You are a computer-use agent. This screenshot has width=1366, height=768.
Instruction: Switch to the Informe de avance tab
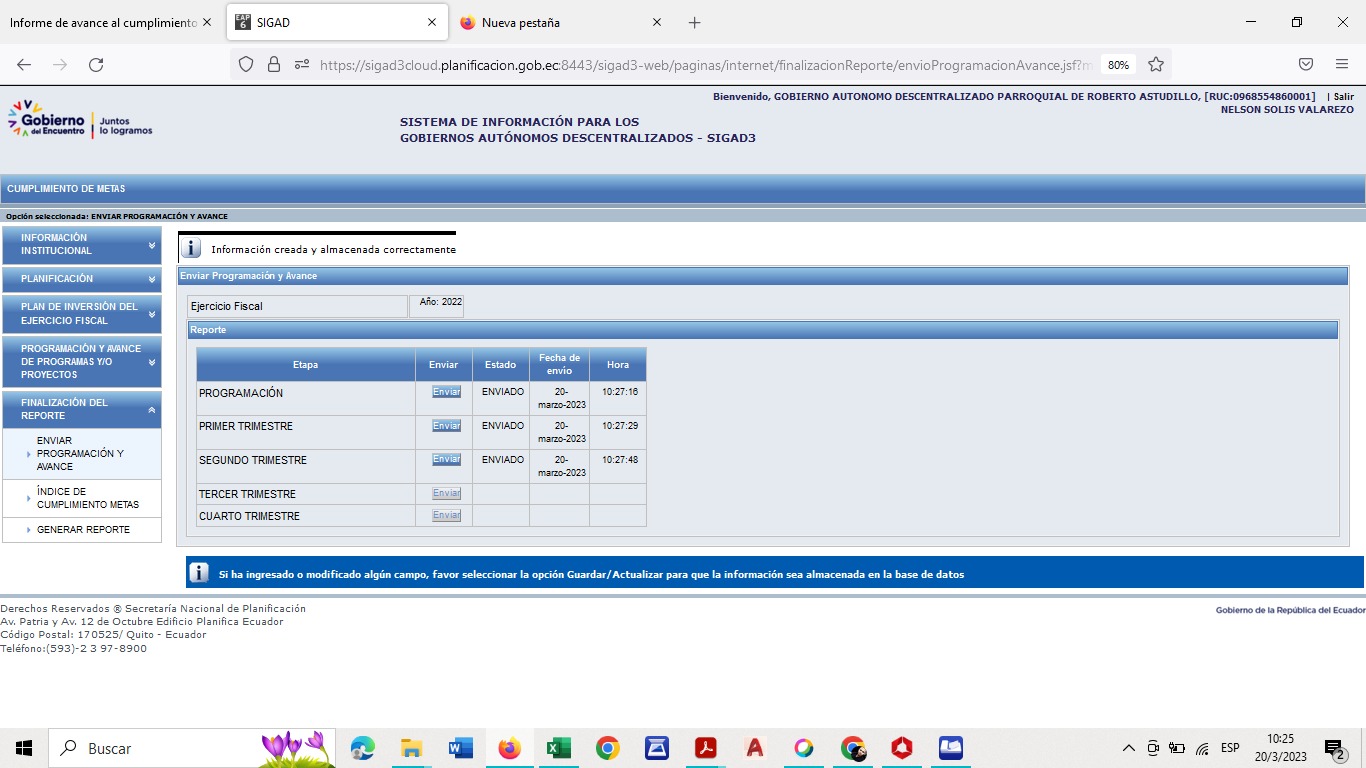(103, 22)
